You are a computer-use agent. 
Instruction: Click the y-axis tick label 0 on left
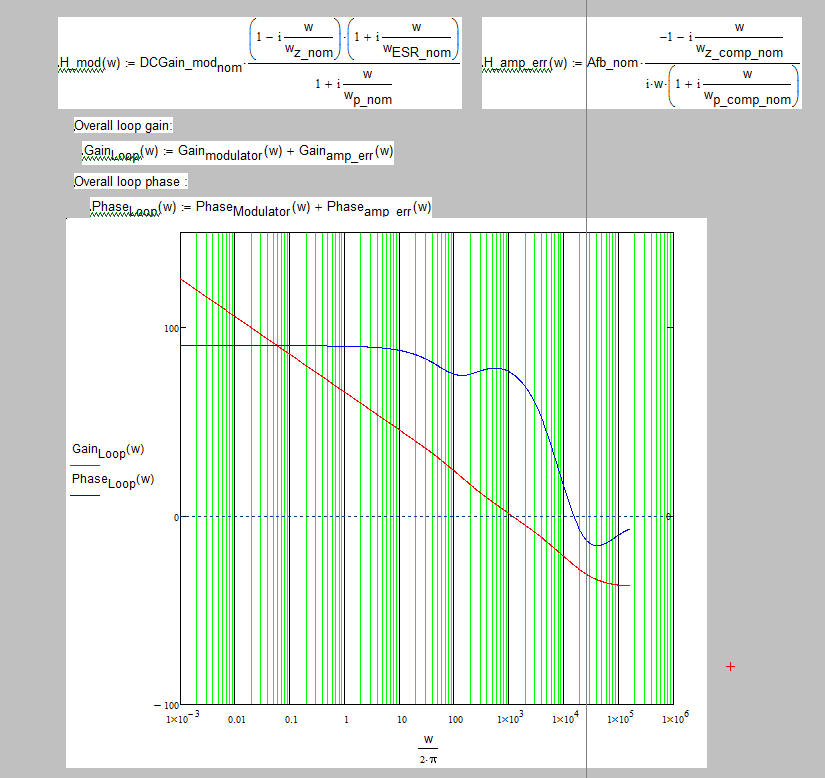coord(176,518)
